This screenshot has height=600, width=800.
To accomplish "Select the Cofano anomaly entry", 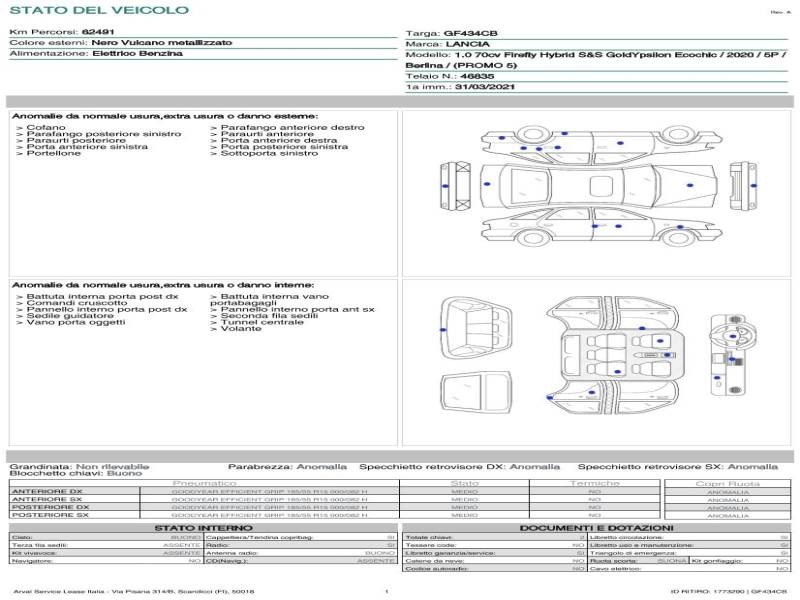I will (x=41, y=127).
